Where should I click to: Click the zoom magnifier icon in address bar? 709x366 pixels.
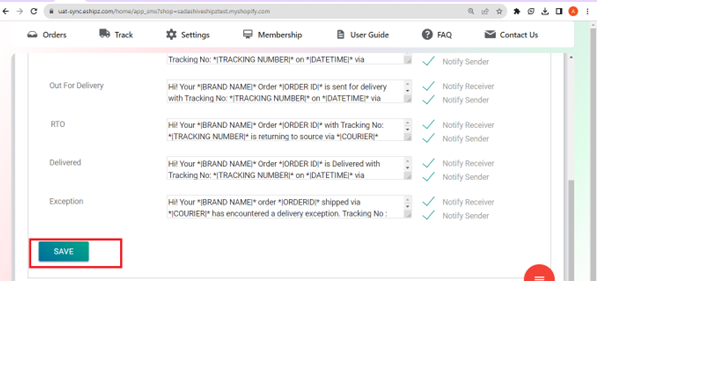471,11
